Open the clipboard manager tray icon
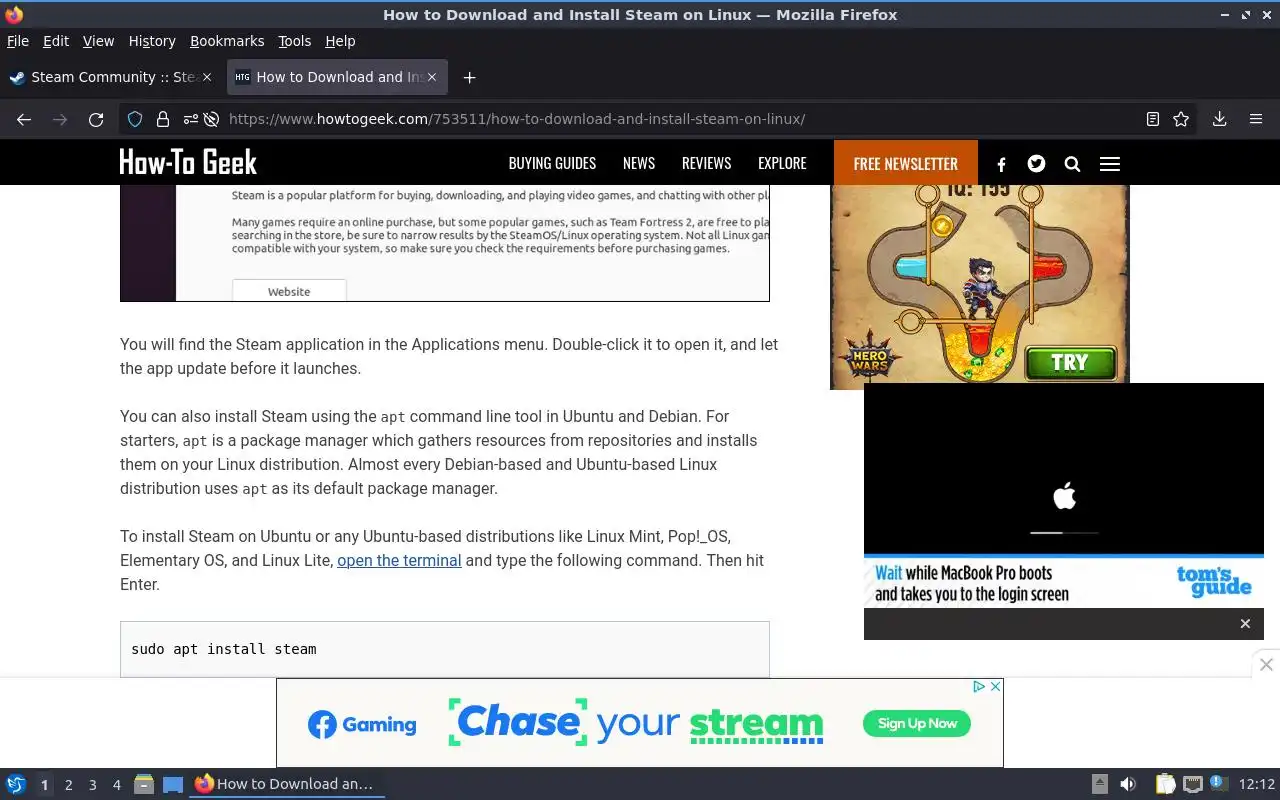 [1165, 784]
